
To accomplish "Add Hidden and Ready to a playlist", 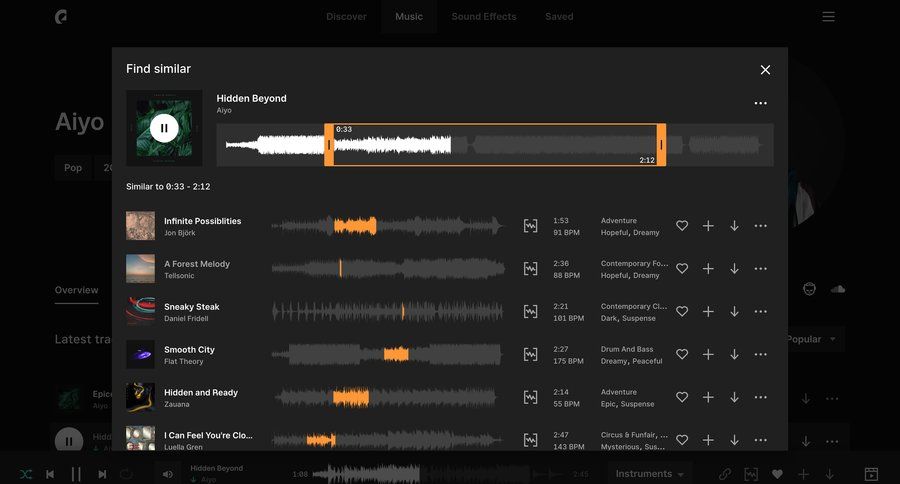I will tap(708, 397).
